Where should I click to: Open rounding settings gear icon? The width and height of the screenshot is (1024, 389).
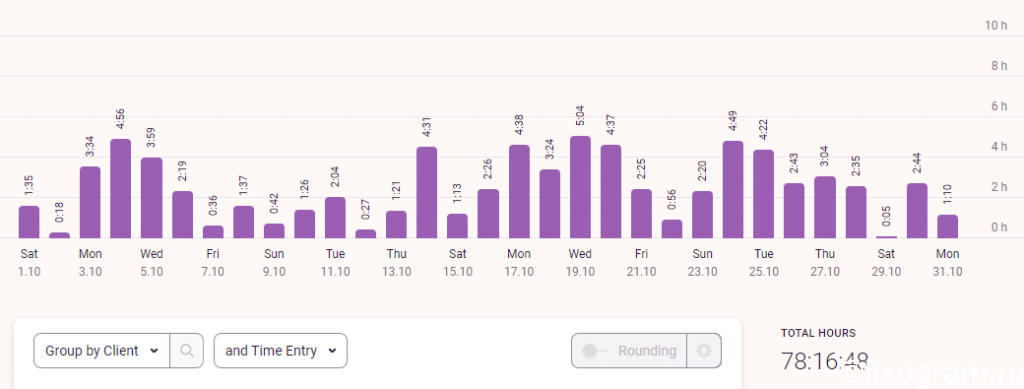[703, 350]
